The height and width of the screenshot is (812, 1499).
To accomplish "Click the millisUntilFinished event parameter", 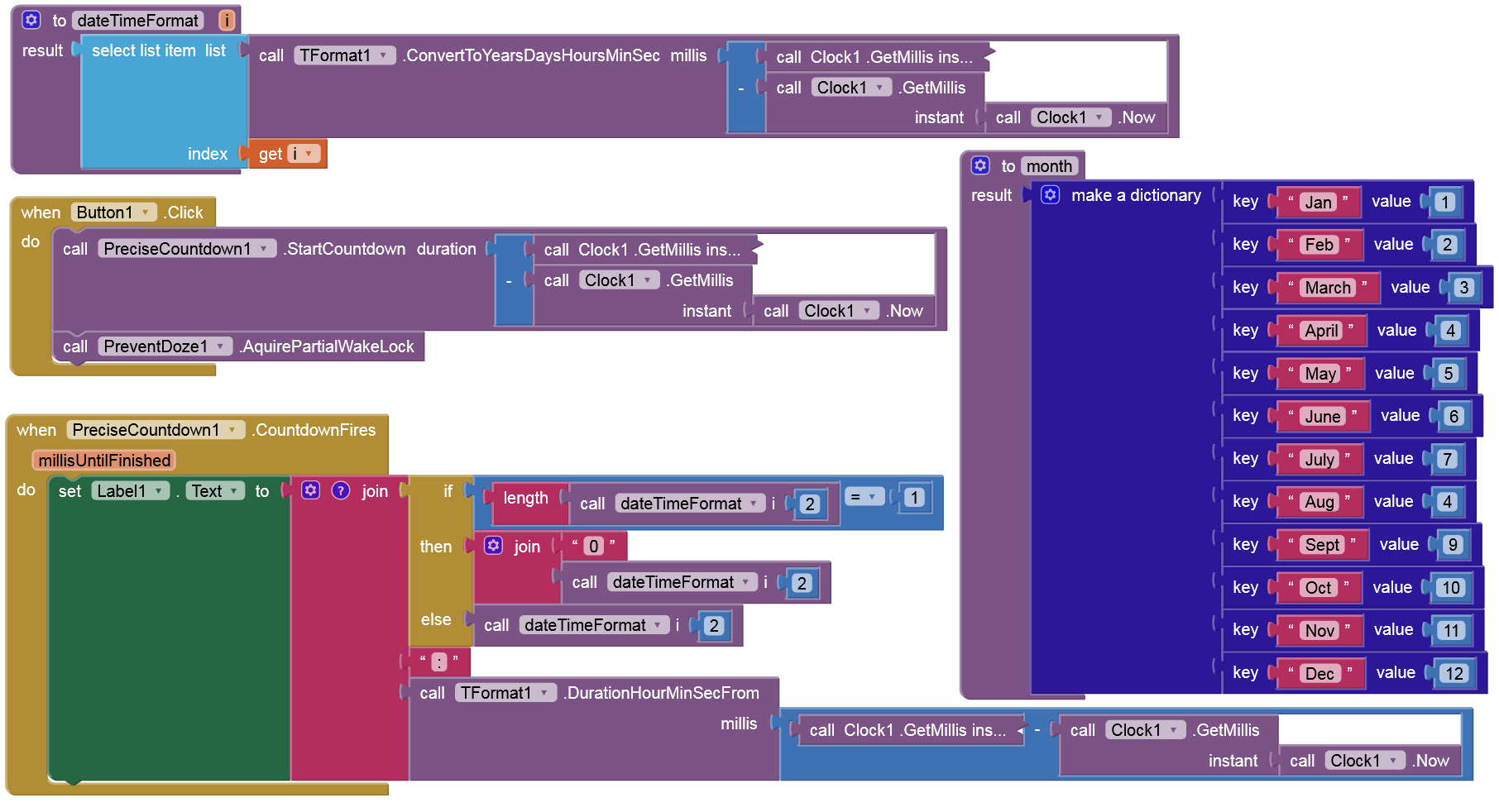I will tap(104, 461).
